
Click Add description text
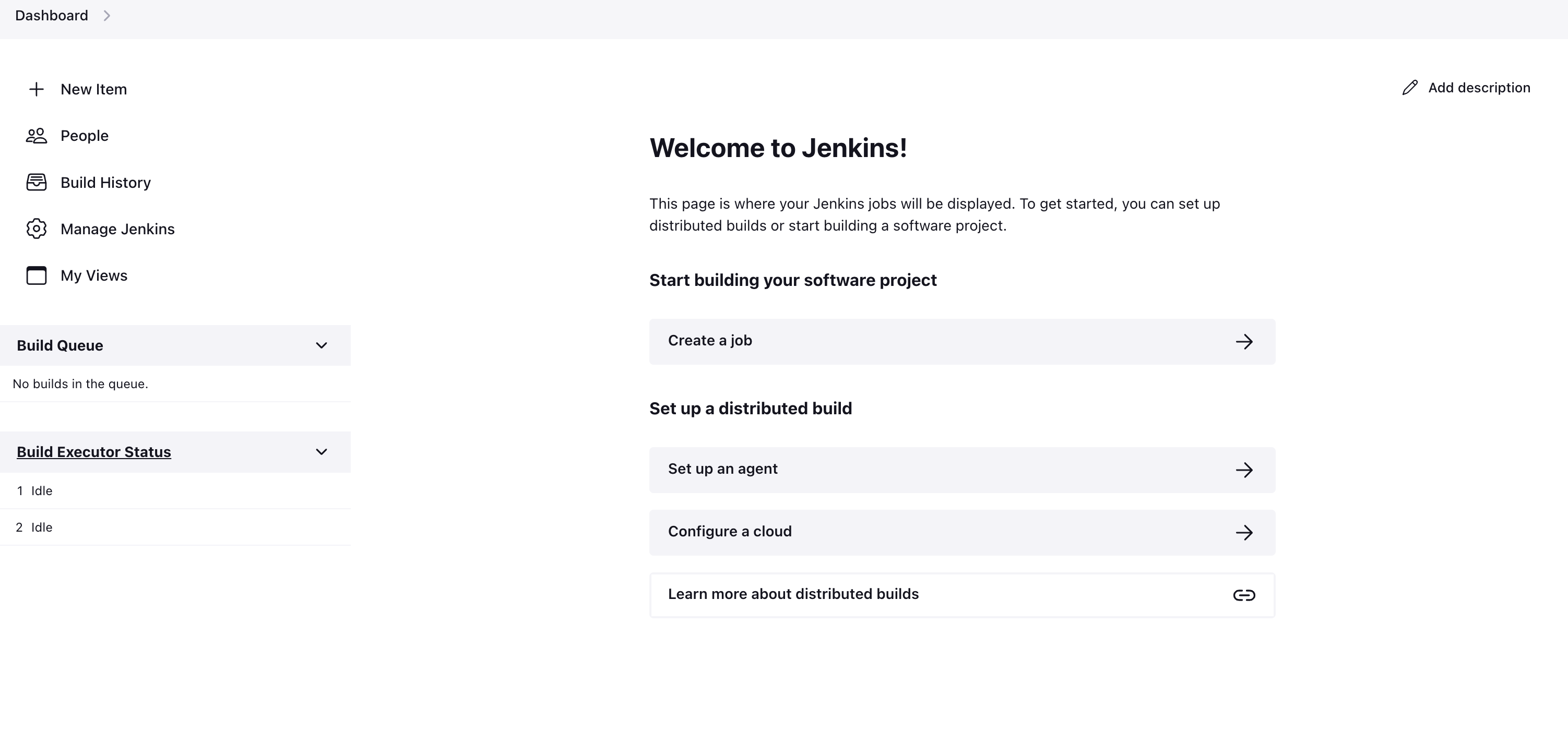click(1479, 88)
